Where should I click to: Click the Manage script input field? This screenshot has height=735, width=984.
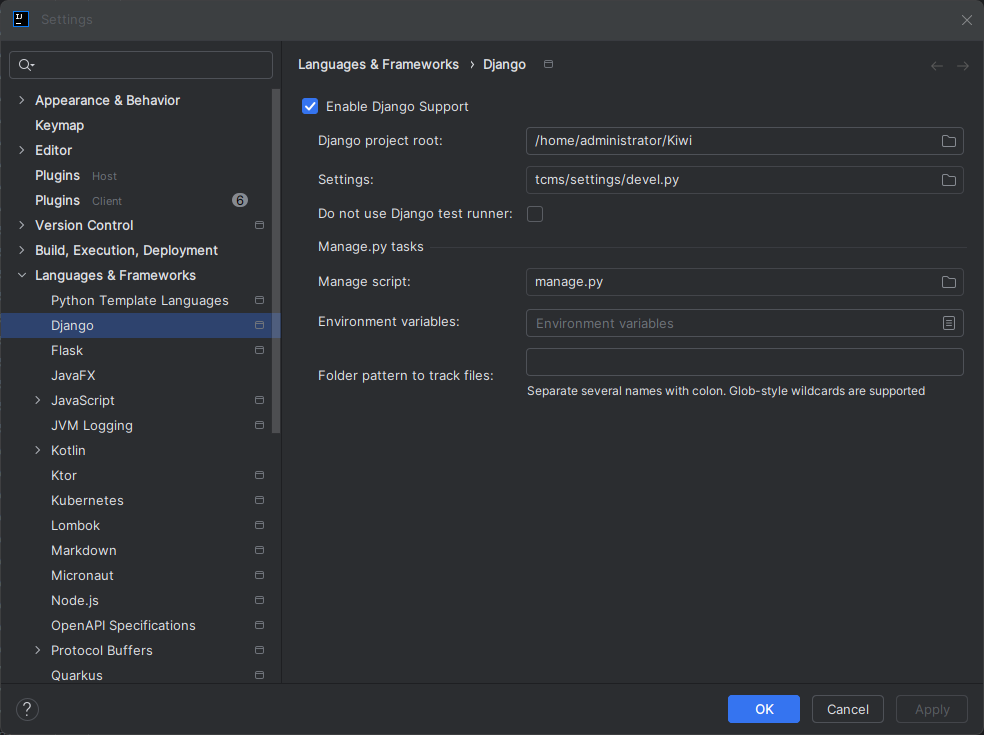[x=744, y=282]
